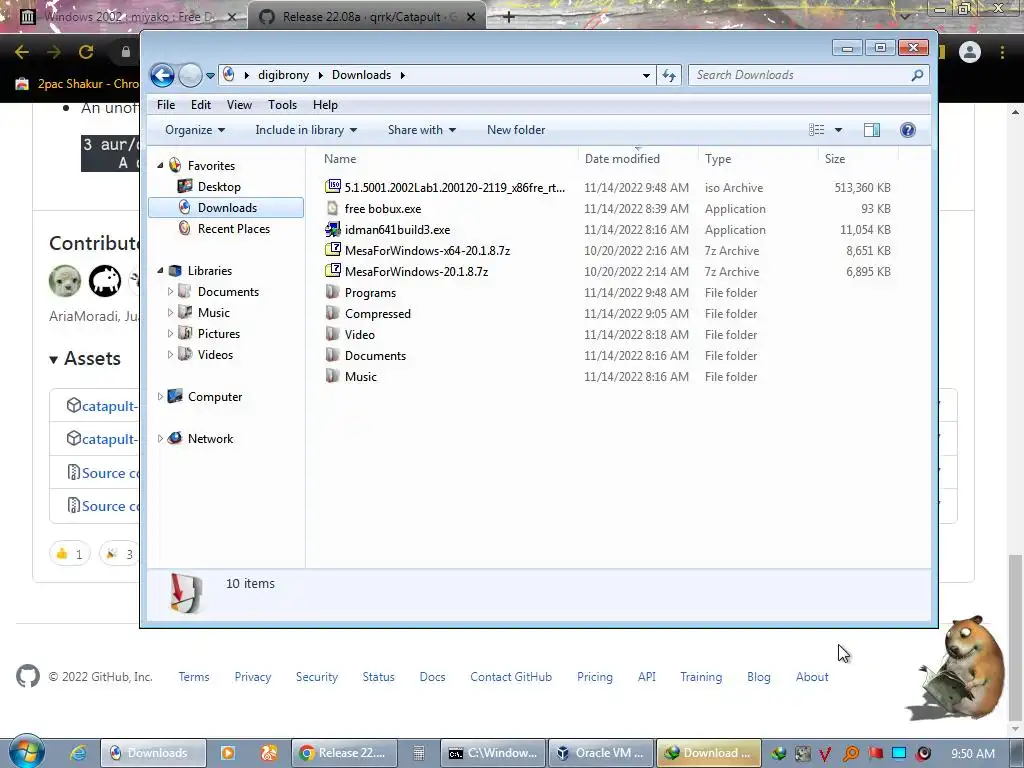Select the MesaForWindows-20.1.8.7z archive icon

333,271
